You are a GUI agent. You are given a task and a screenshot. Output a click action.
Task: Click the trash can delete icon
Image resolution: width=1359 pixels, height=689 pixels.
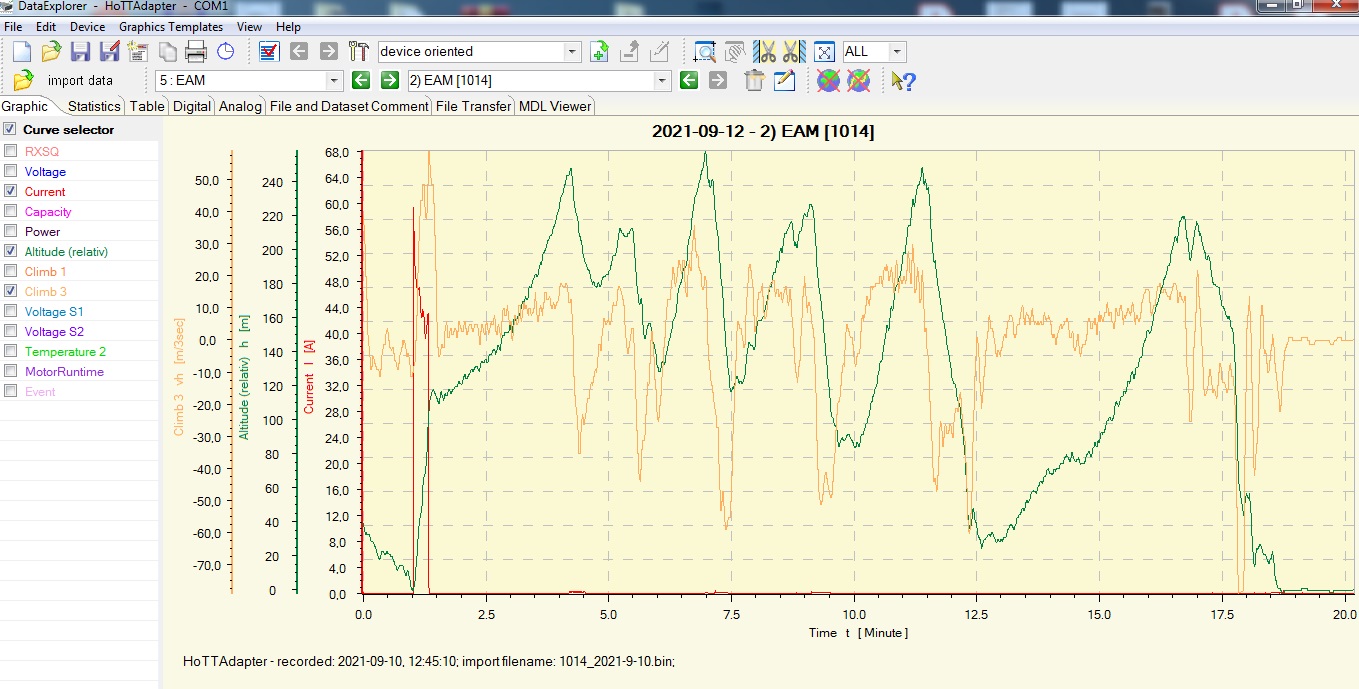[x=755, y=81]
